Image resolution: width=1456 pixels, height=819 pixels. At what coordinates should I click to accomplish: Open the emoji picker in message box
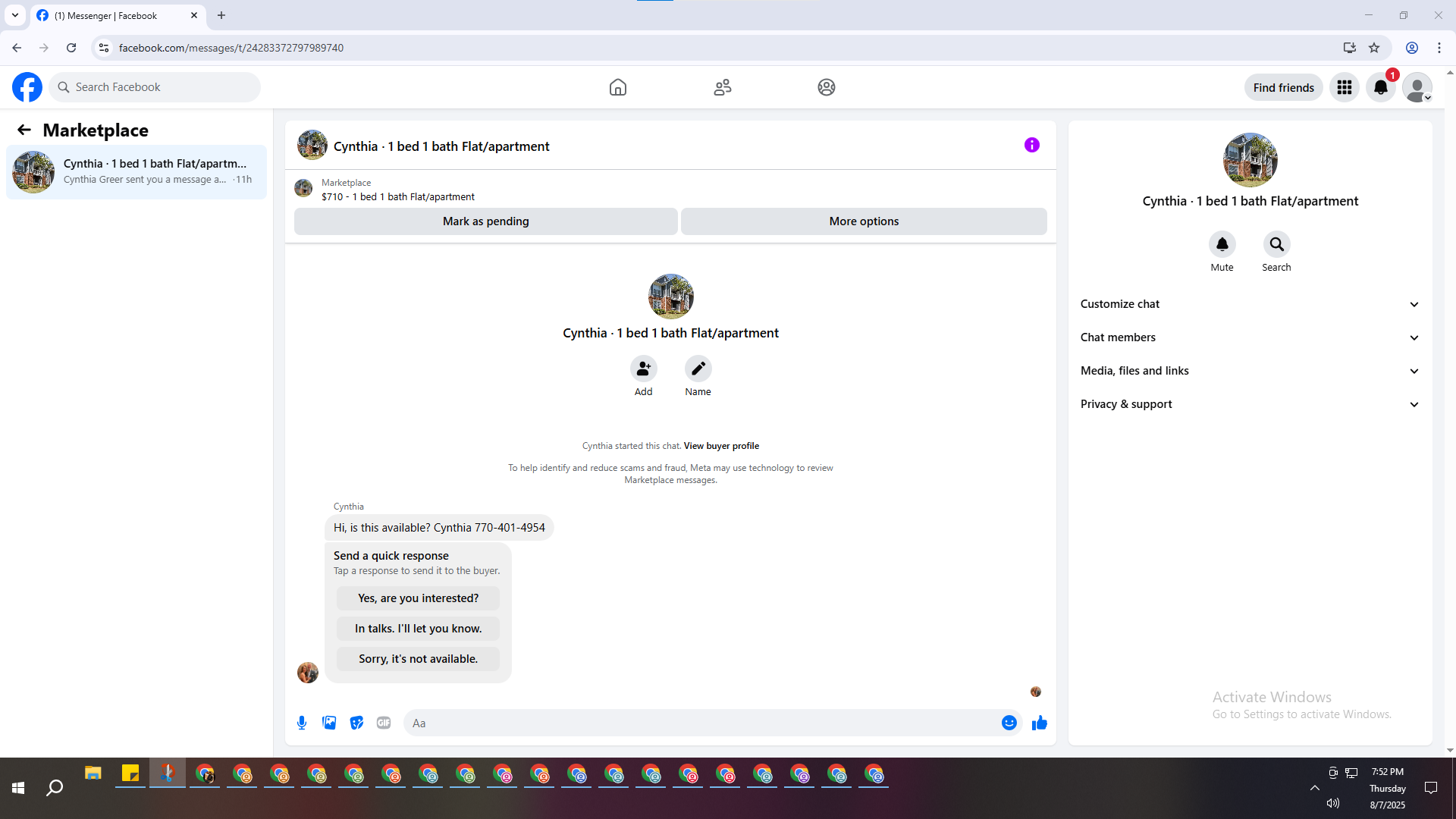click(1009, 723)
